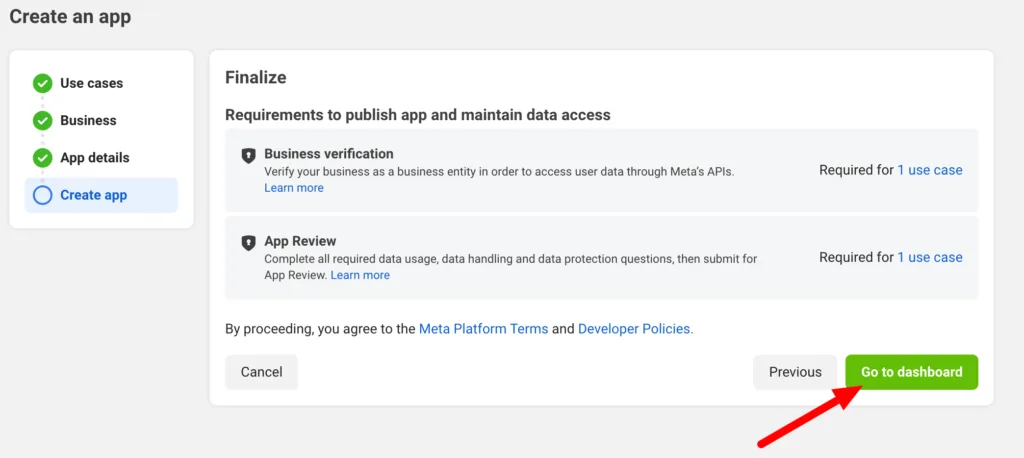1024x458 pixels.
Task: Click the green checkmark beside Business
Action: pyautogui.click(x=42, y=121)
